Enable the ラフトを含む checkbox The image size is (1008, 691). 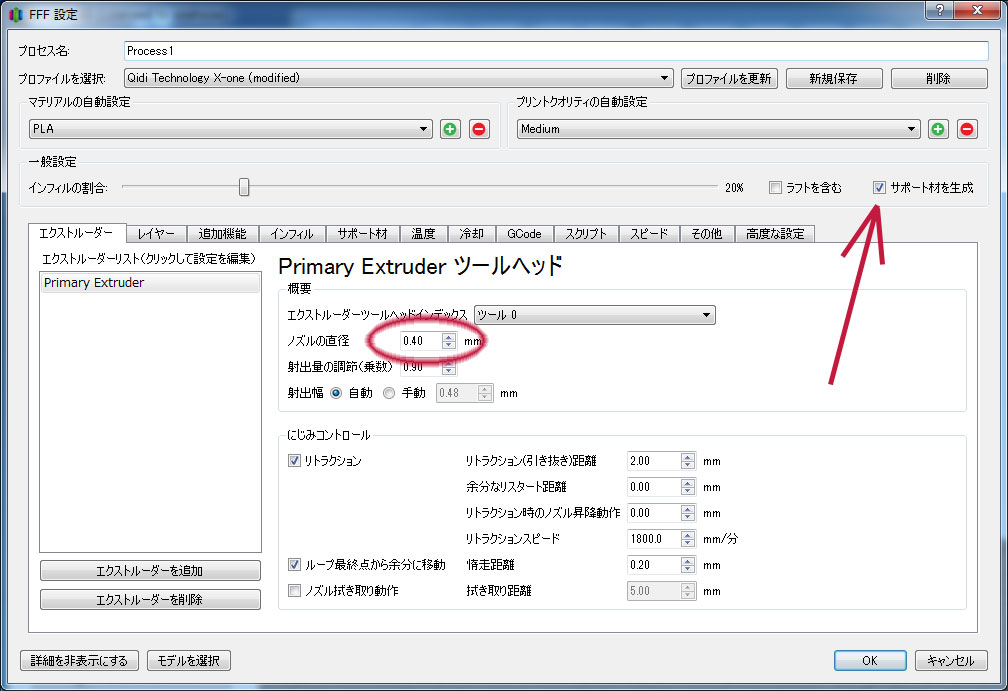tap(775, 187)
